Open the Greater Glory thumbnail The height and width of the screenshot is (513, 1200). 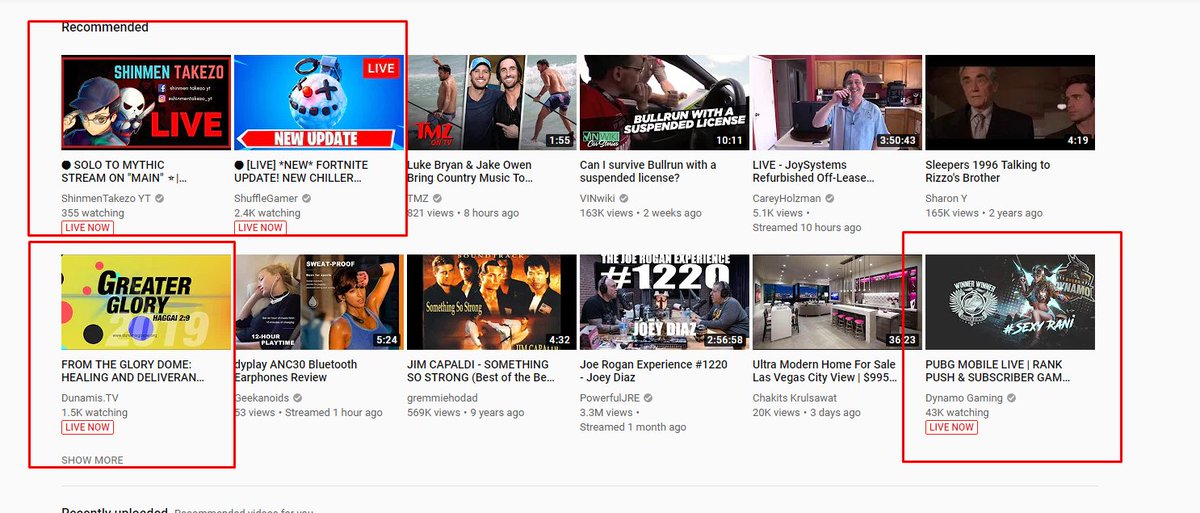click(x=146, y=302)
